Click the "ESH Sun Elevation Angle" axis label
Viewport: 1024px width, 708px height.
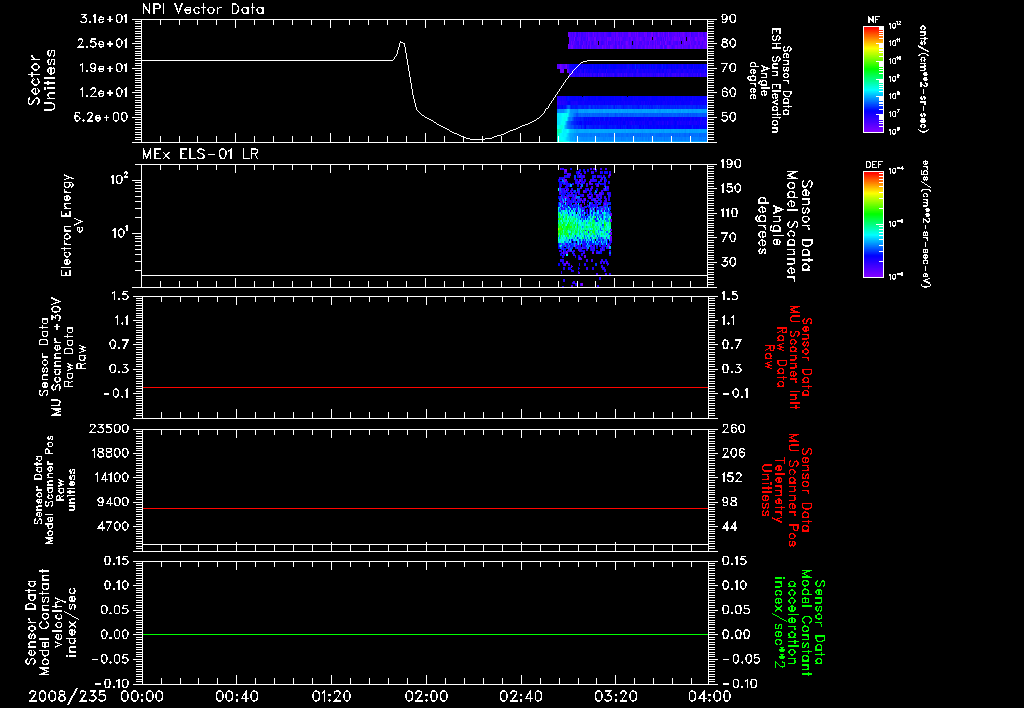pyautogui.click(x=769, y=80)
